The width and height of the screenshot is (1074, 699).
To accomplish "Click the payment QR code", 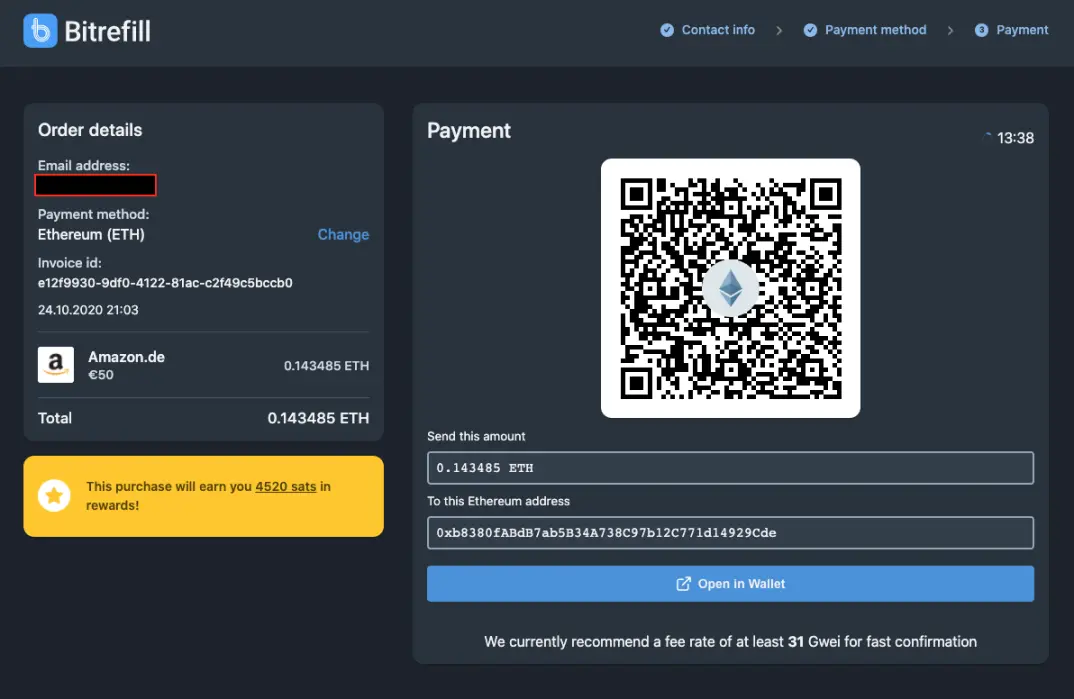I will click(731, 288).
